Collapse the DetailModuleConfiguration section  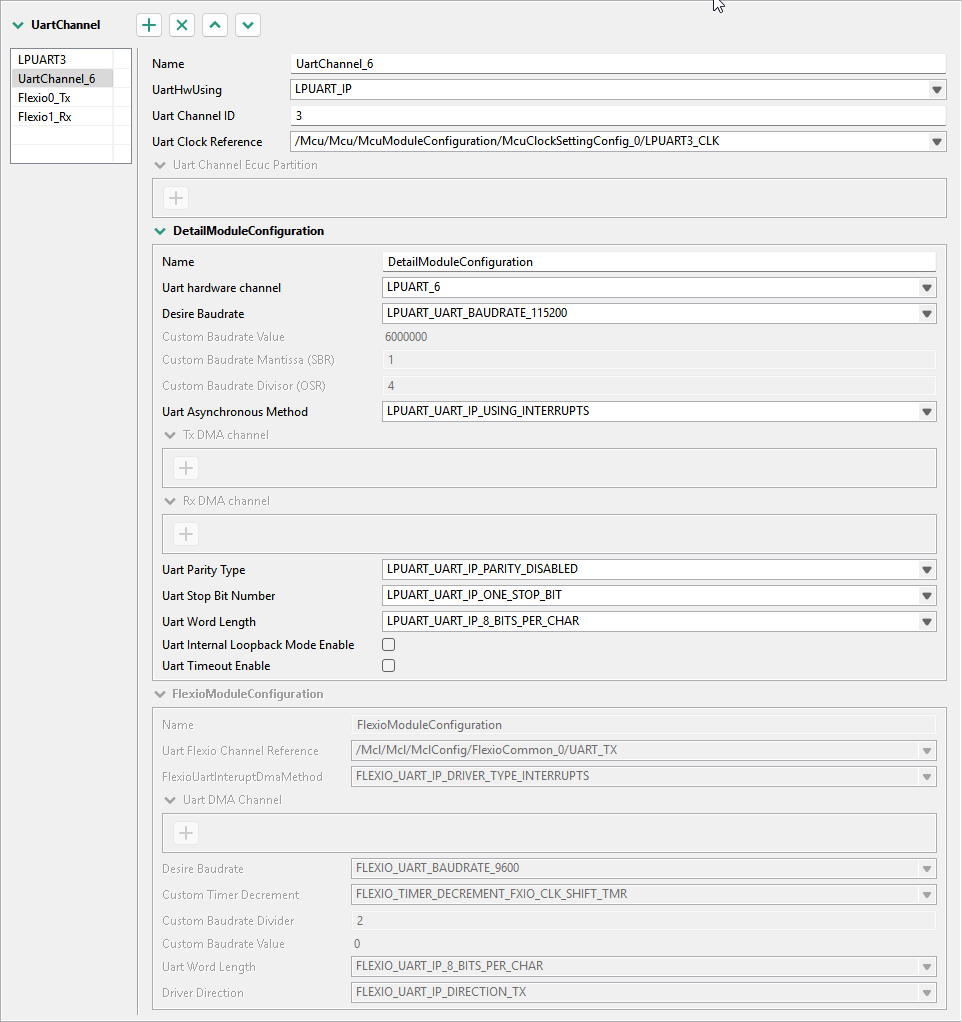160,231
